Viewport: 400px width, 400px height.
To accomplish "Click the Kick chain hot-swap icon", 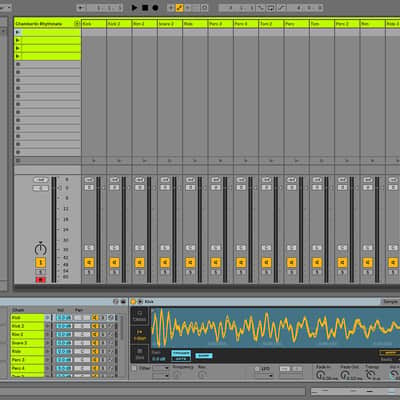I will pos(111,318).
